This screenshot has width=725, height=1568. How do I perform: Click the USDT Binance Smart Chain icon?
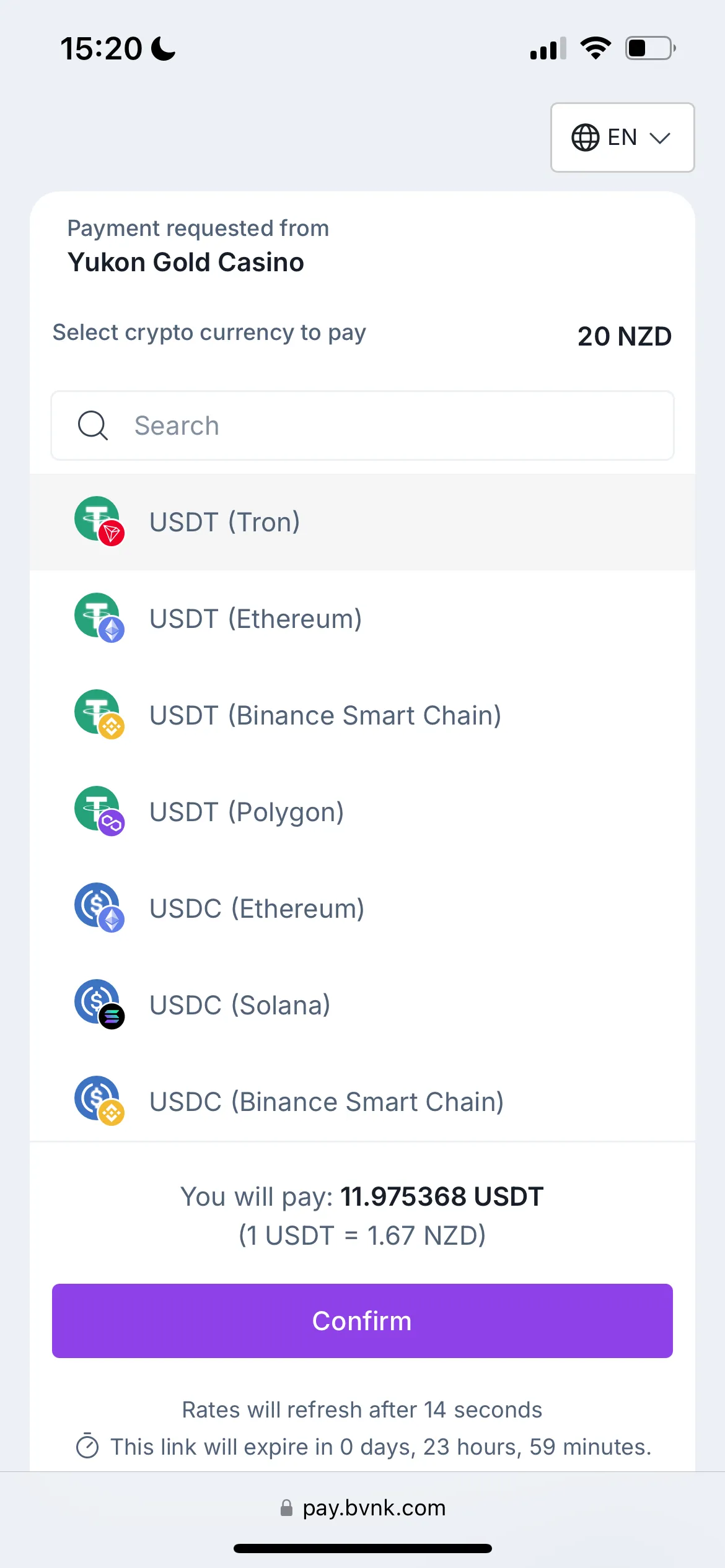coord(99,714)
